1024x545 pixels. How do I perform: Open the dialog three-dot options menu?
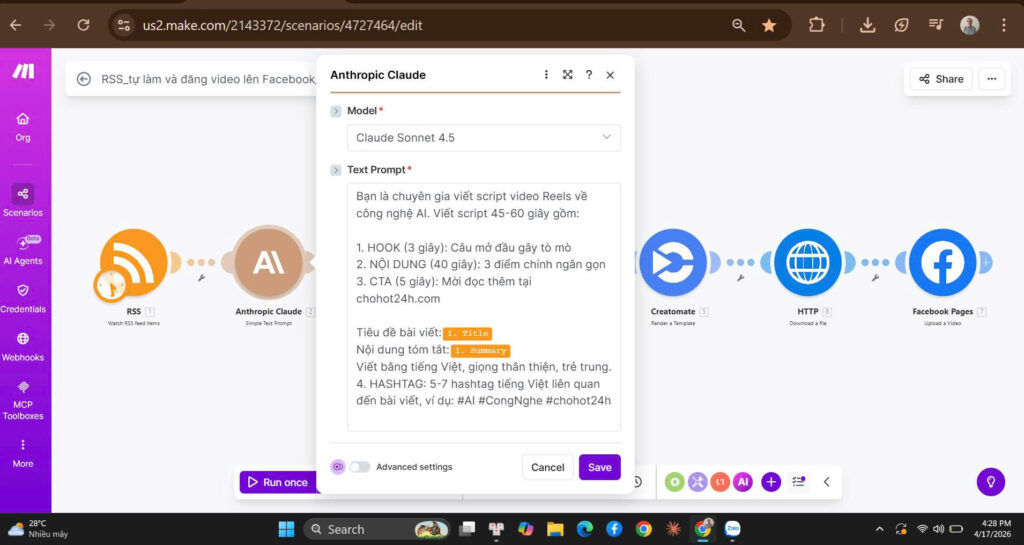(546, 75)
